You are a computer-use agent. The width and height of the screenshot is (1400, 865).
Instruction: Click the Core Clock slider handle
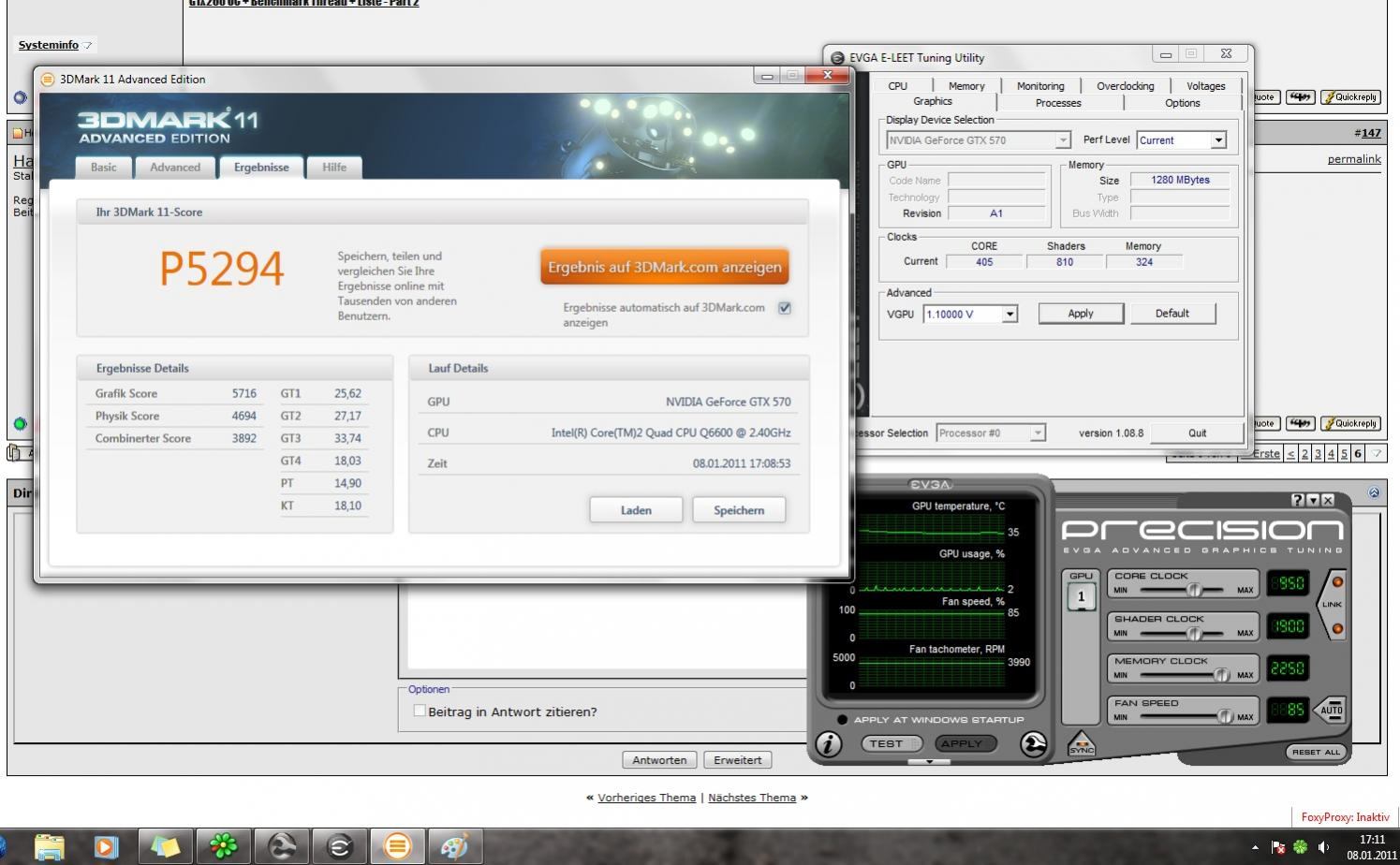pyautogui.click(x=1194, y=590)
